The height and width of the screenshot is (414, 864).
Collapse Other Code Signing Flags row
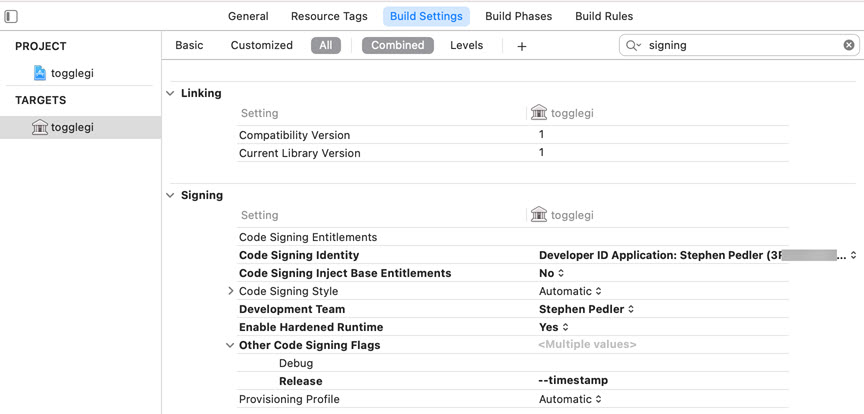[231, 345]
